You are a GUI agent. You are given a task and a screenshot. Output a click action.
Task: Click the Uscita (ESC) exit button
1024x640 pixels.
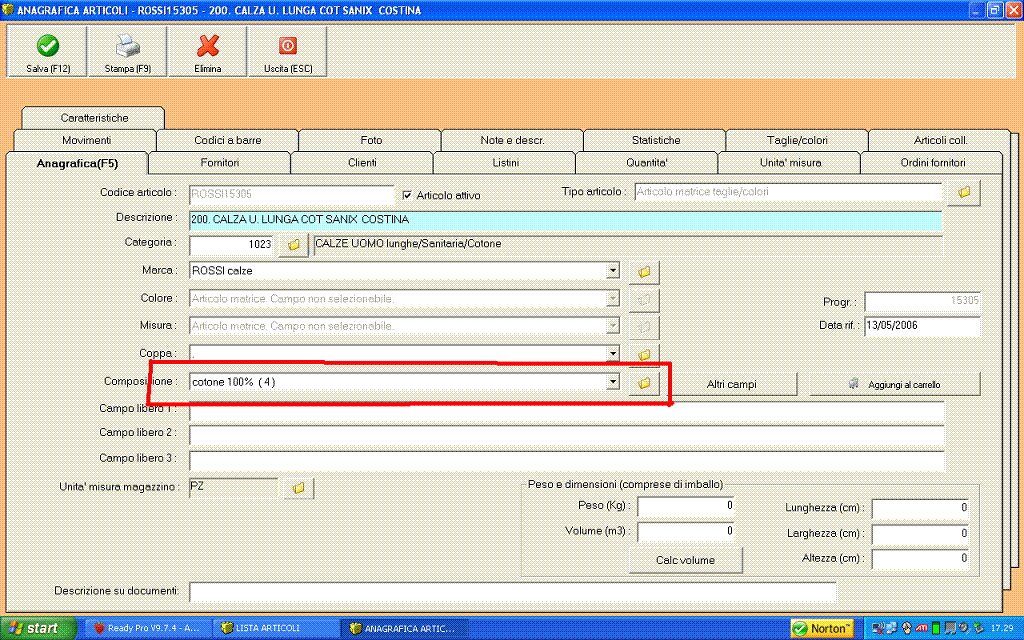pos(287,52)
